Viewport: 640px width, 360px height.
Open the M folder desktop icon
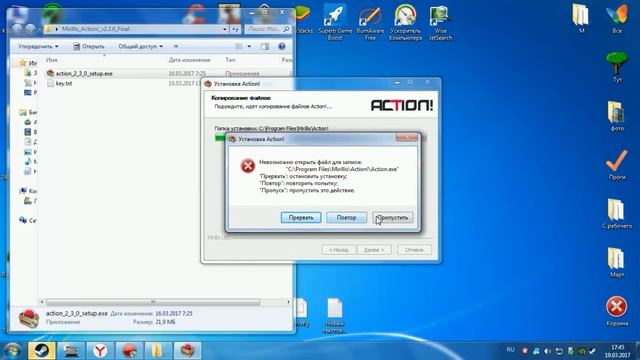(580, 18)
